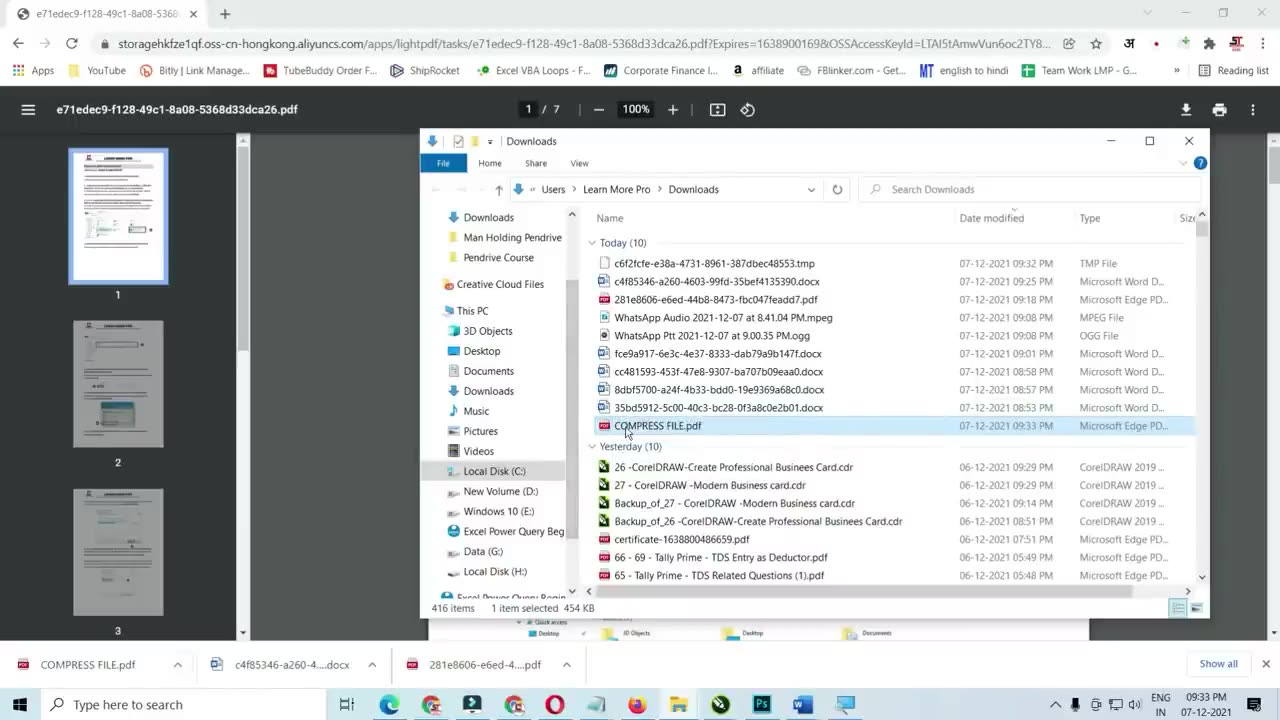1280x720 pixels.
Task: Show more bookmarks with chevron
Action: tap(1176, 71)
